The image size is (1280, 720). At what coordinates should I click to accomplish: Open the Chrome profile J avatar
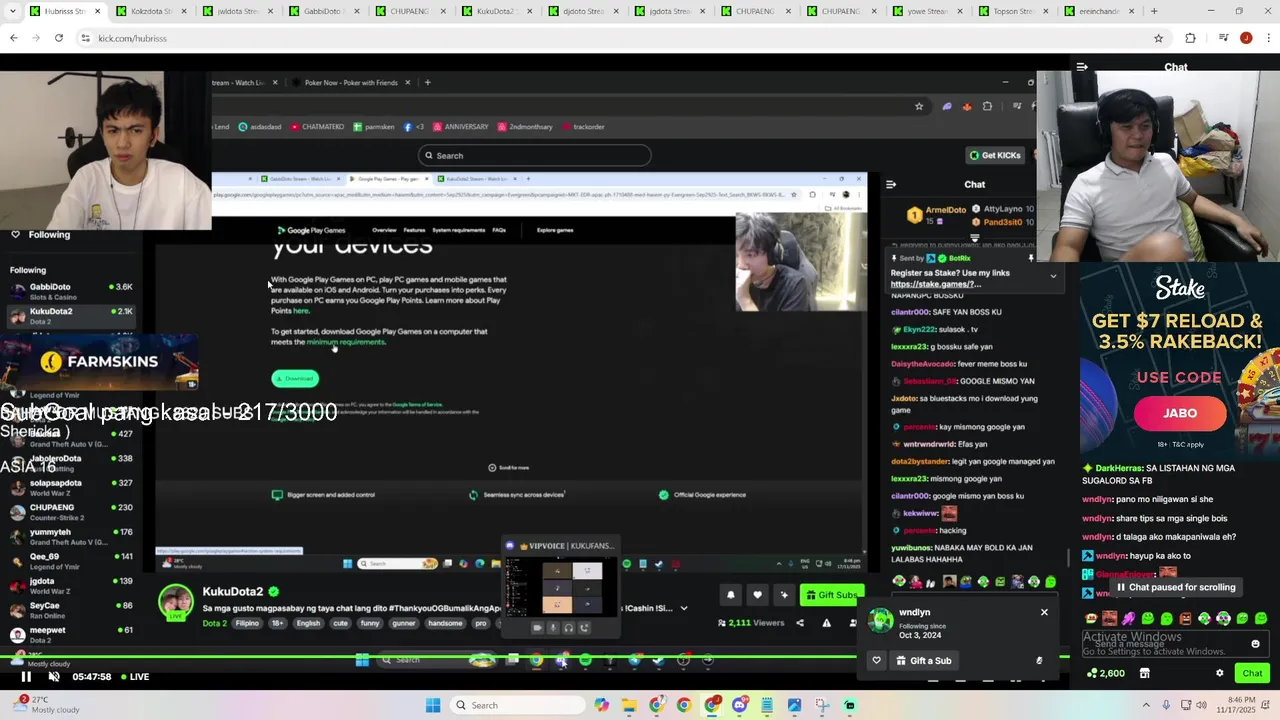click(1246, 38)
